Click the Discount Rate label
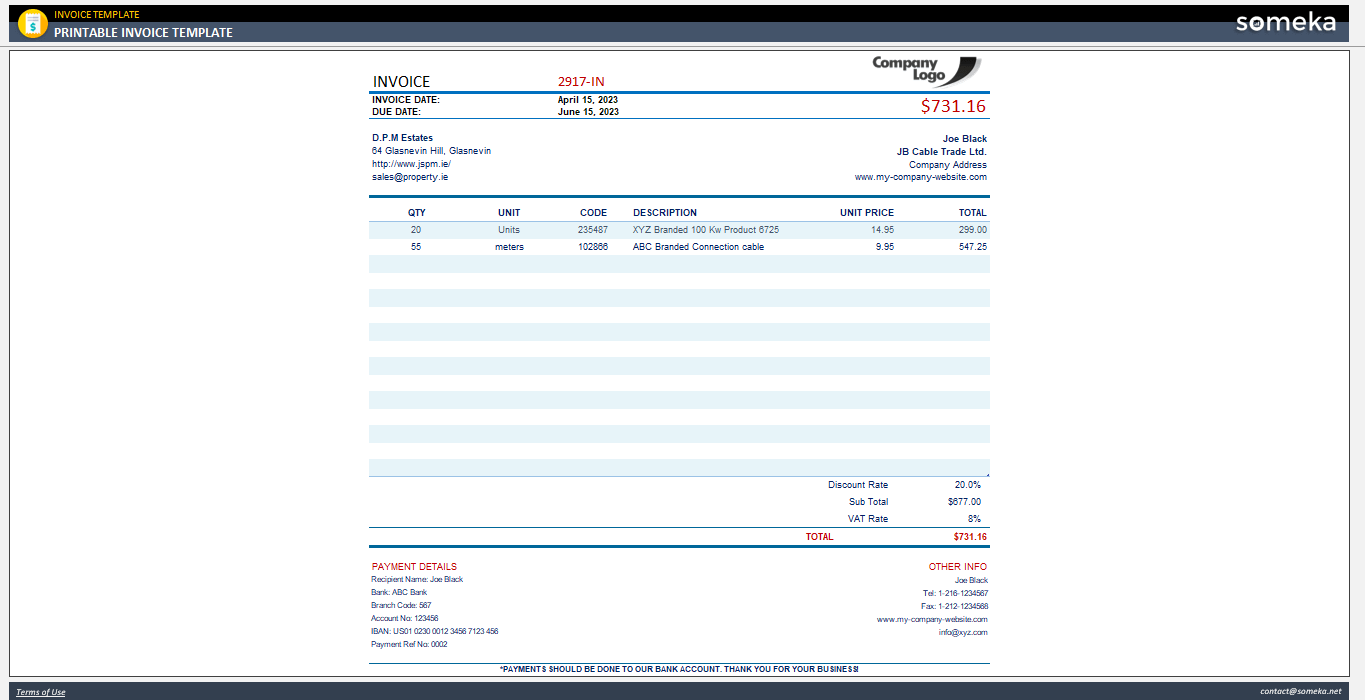Image resolution: width=1365 pixels, height=700 pixels. pos(858,485)
